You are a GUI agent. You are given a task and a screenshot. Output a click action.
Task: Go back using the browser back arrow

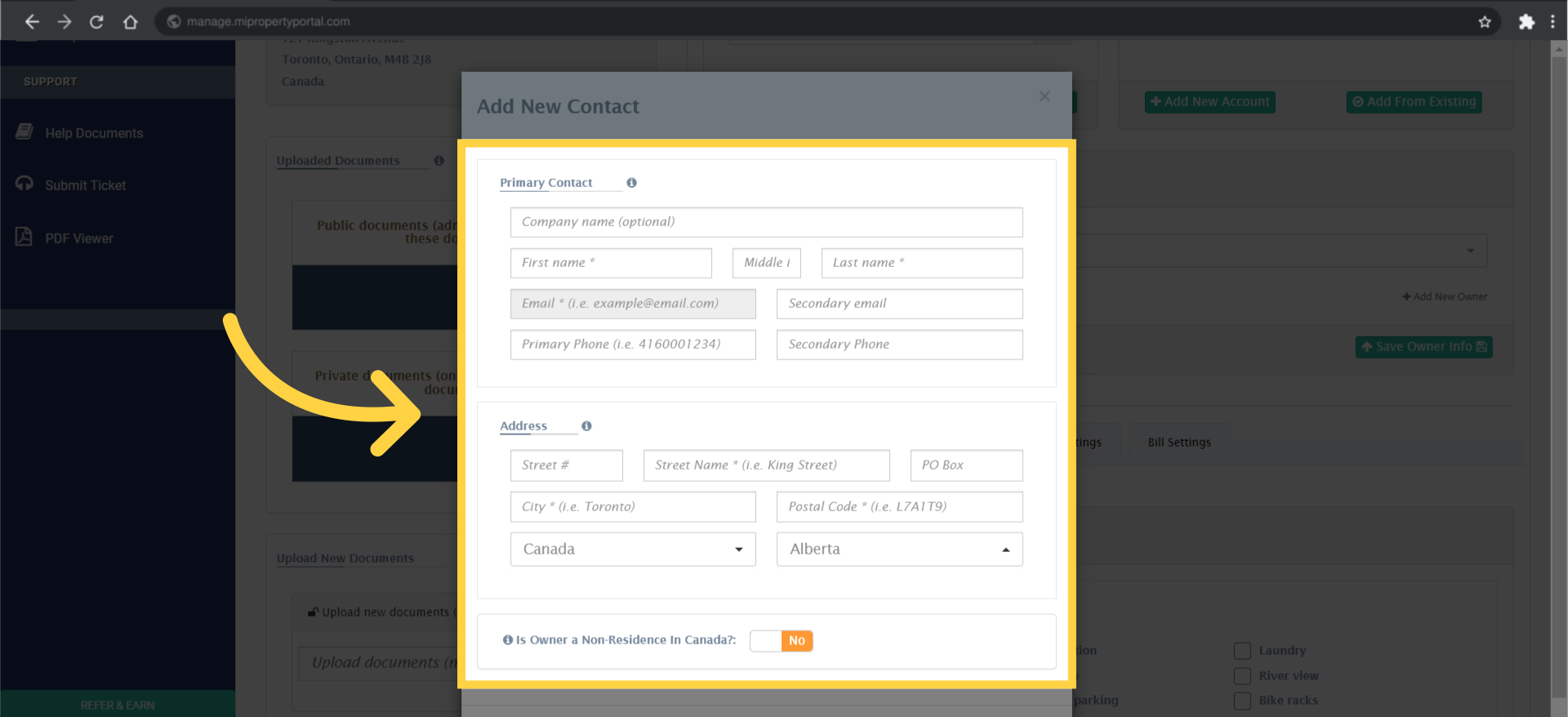[x=32, y=22]
